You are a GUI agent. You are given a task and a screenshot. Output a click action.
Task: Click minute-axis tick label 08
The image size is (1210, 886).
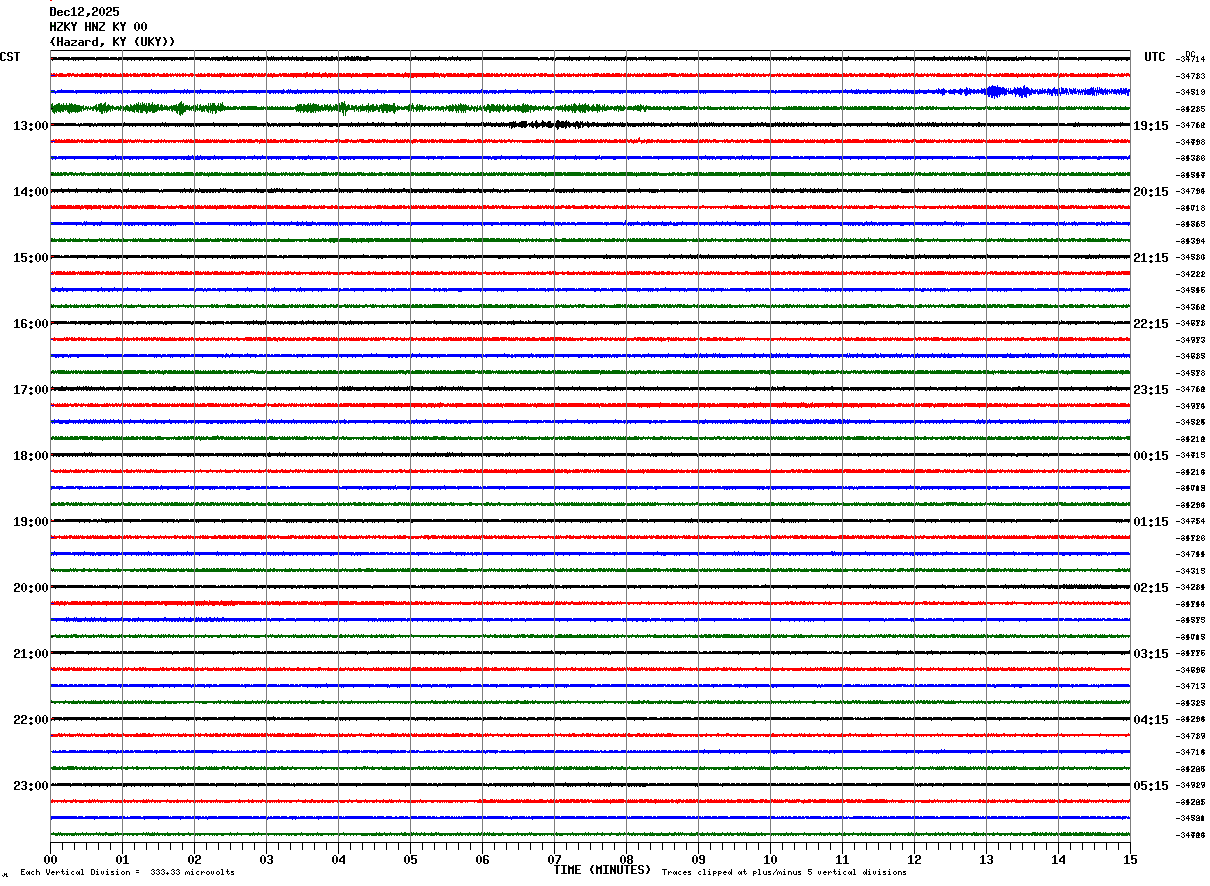tap(626, 859)
